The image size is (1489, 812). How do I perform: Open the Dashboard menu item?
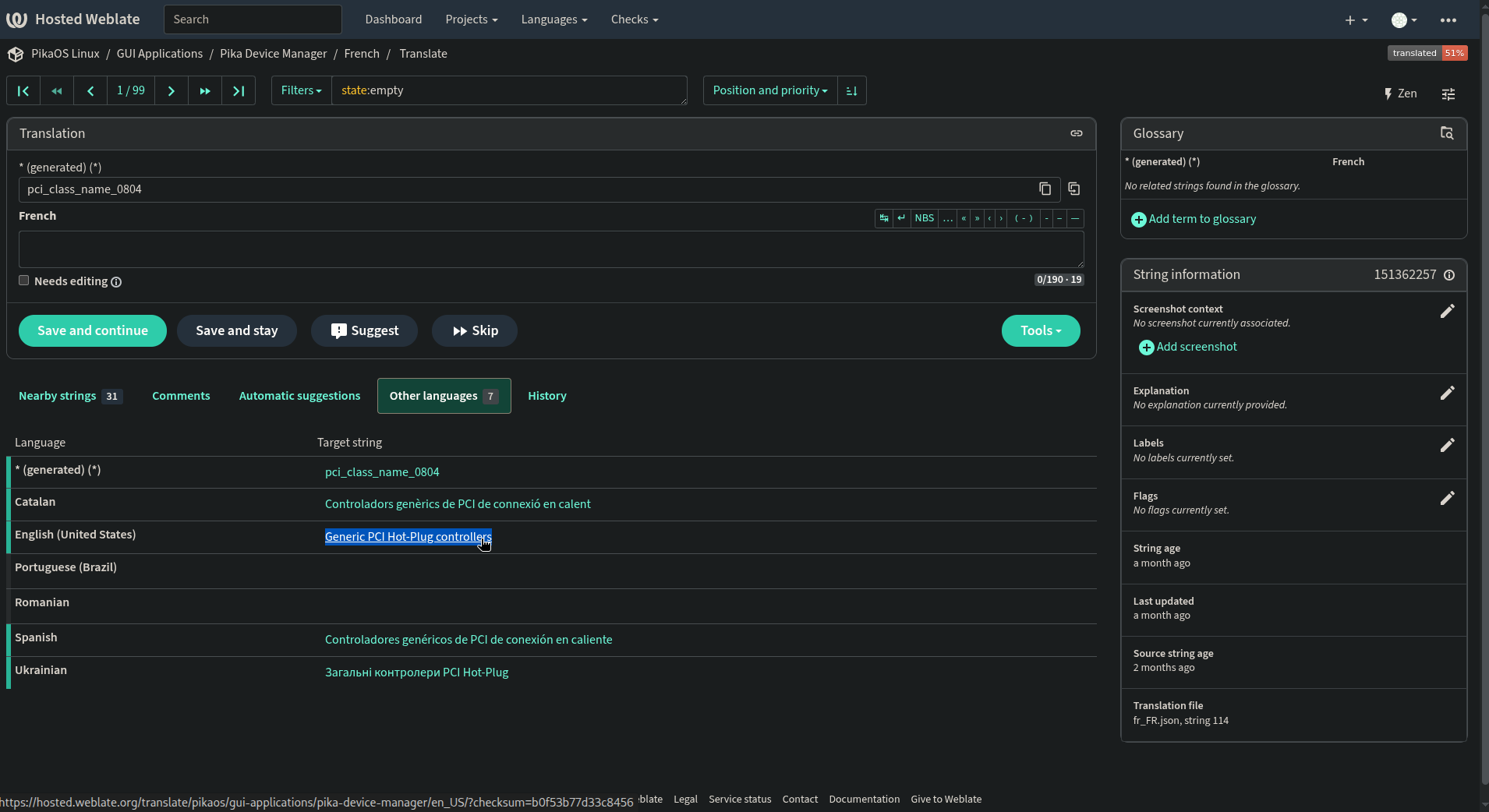(394, 19)
